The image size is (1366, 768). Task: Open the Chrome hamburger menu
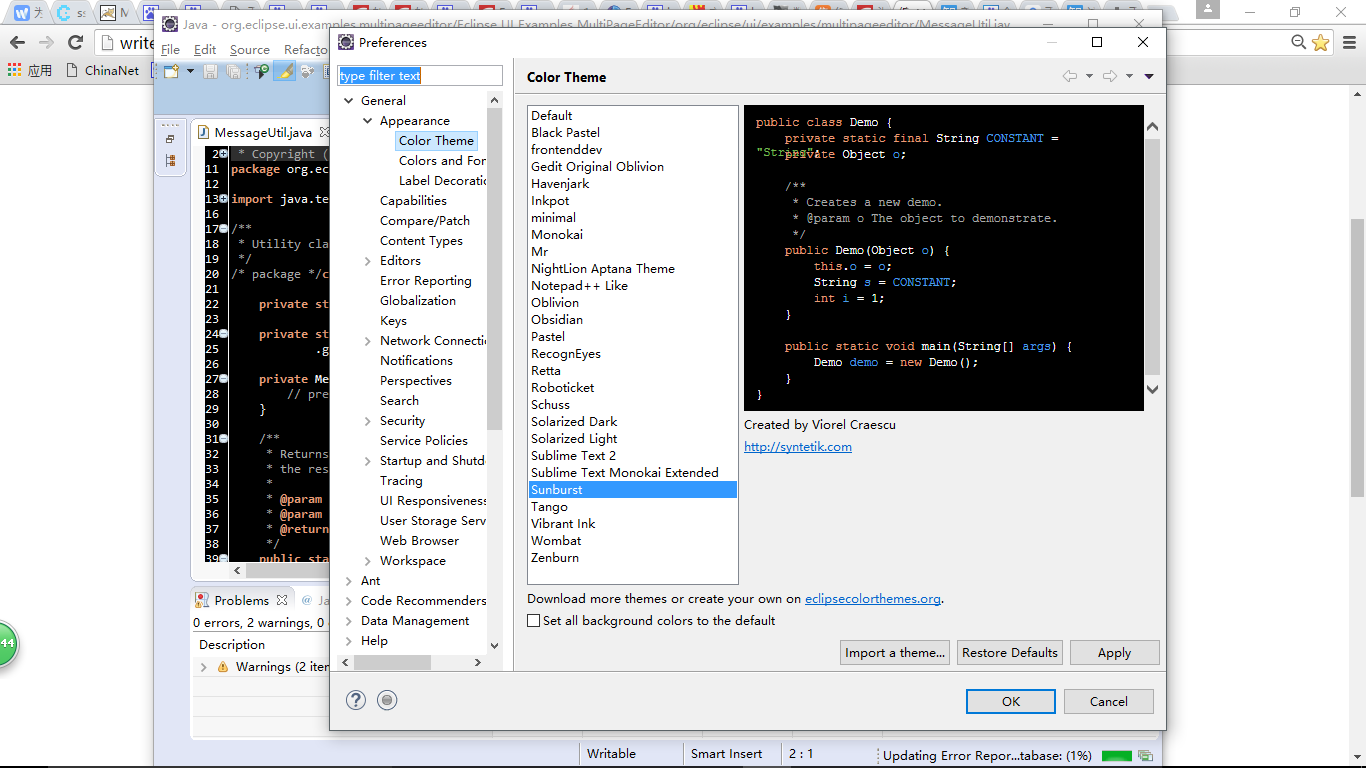coord(1347,42)
